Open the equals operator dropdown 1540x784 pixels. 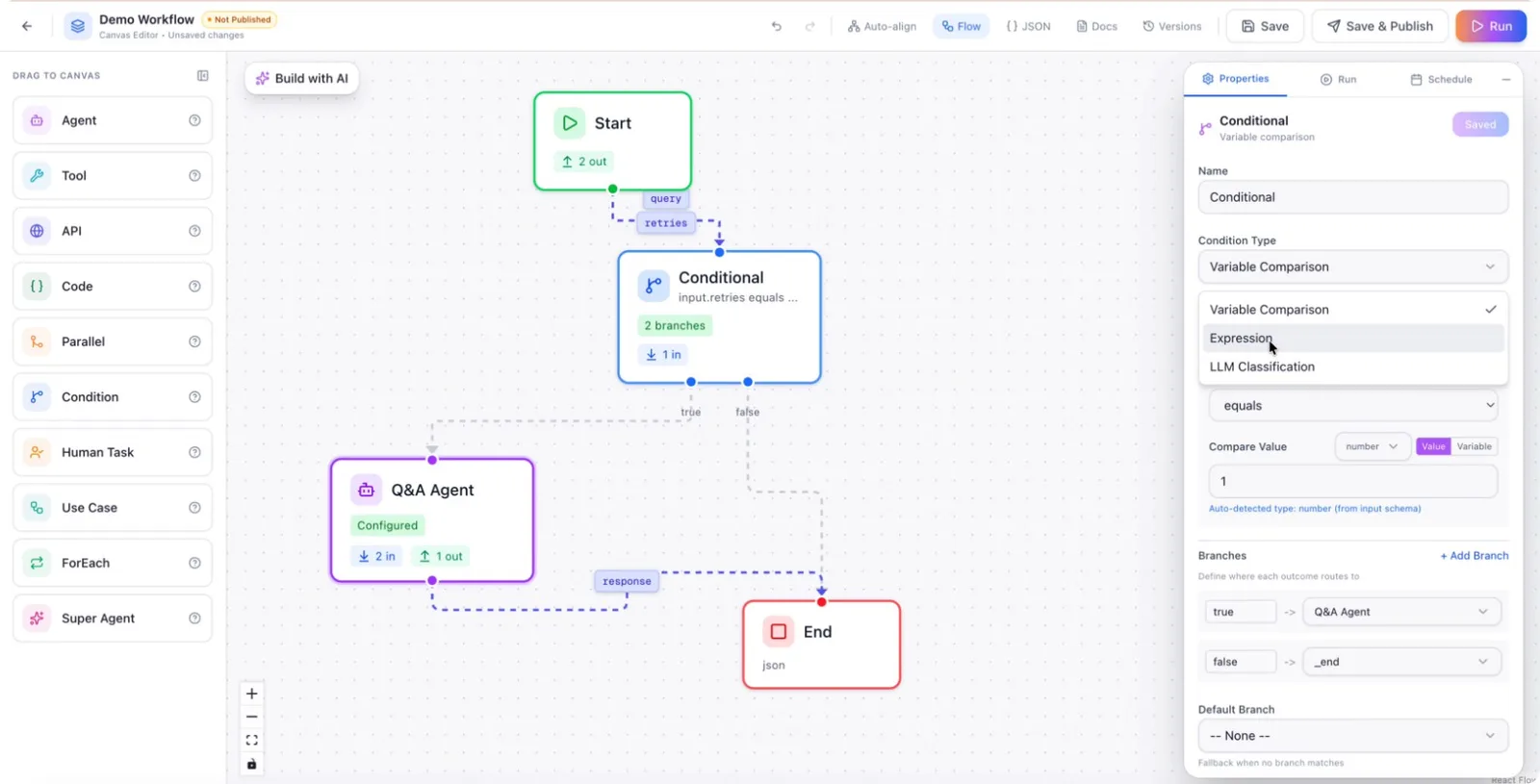point(1352,406)
